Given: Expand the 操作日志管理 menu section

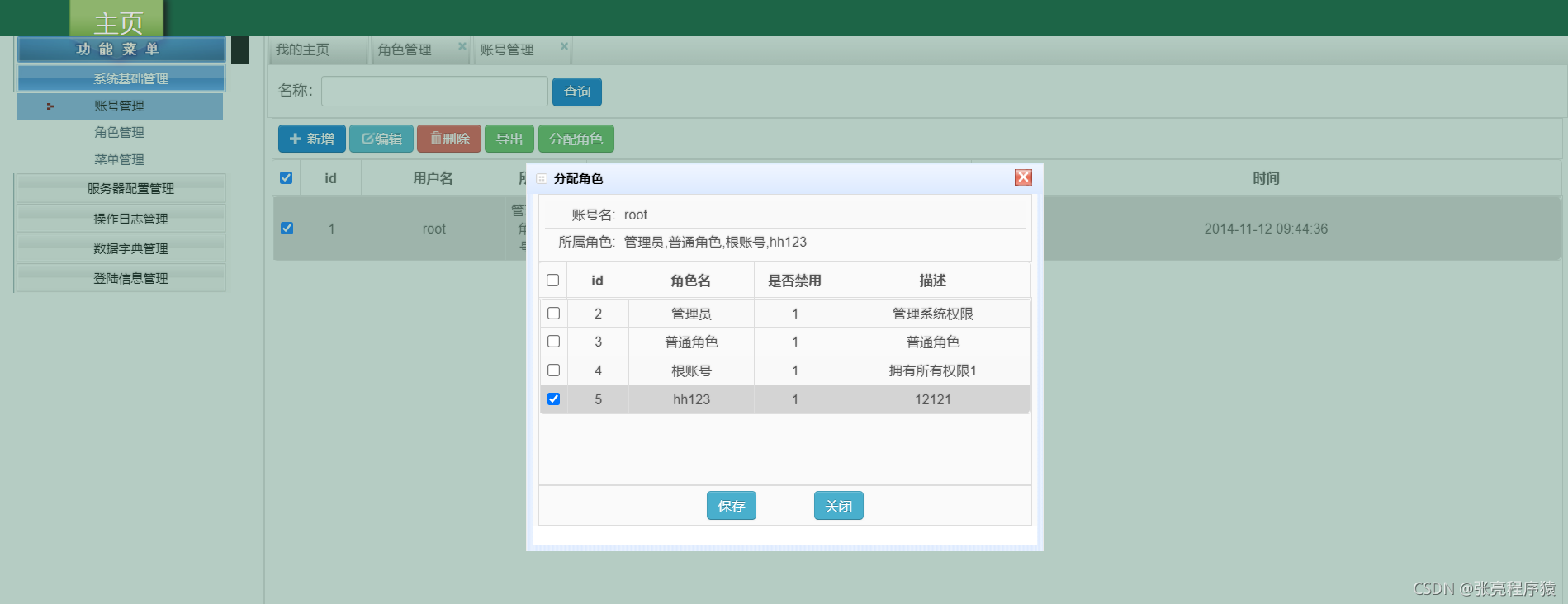Looking at the screenshot, I should coord(121,219).
